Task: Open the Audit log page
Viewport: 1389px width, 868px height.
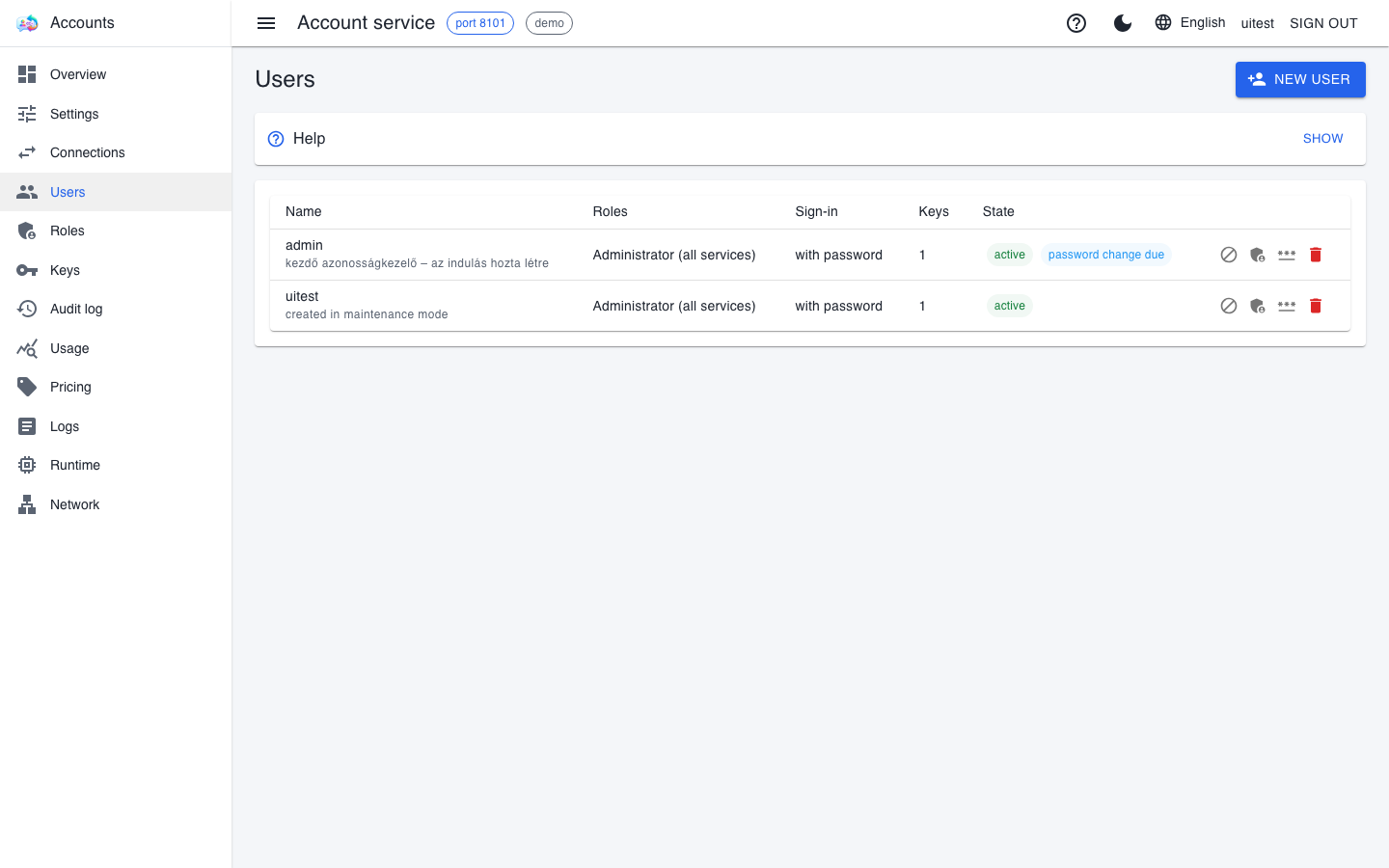Action: click(x=116, y=309)
